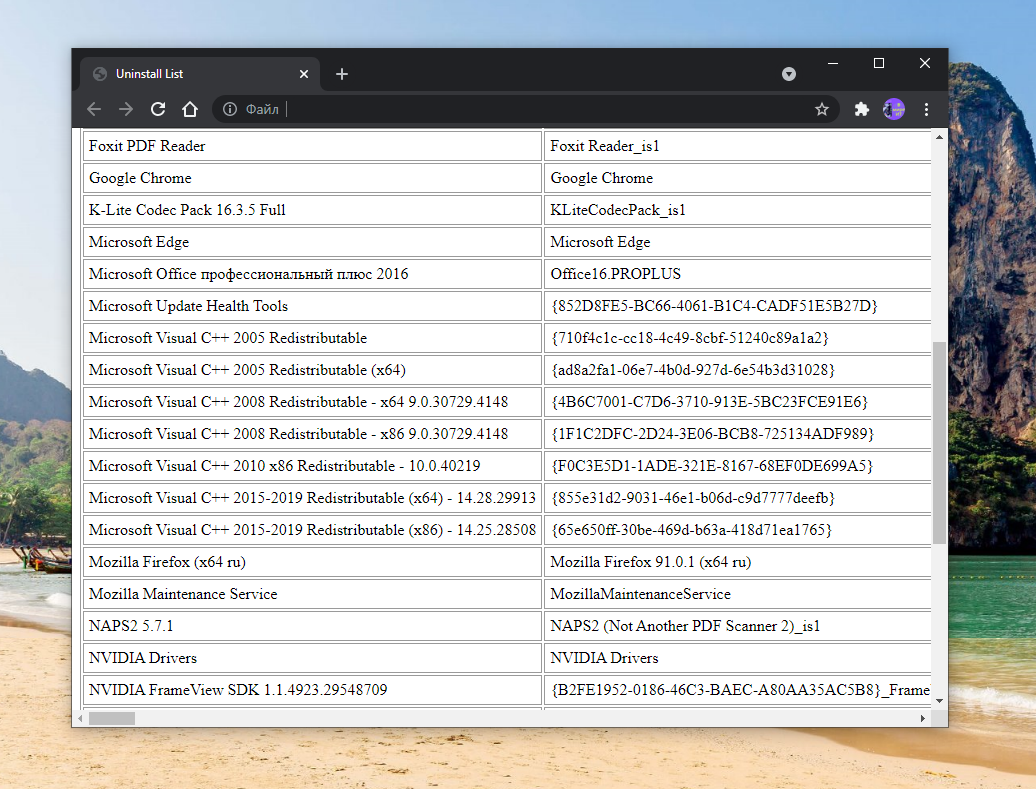Click the 'MozillaMaintenanceService' cell
The height and width of the screenshot is (789, 1036).
pyautogui.click(x=737, y=594)
